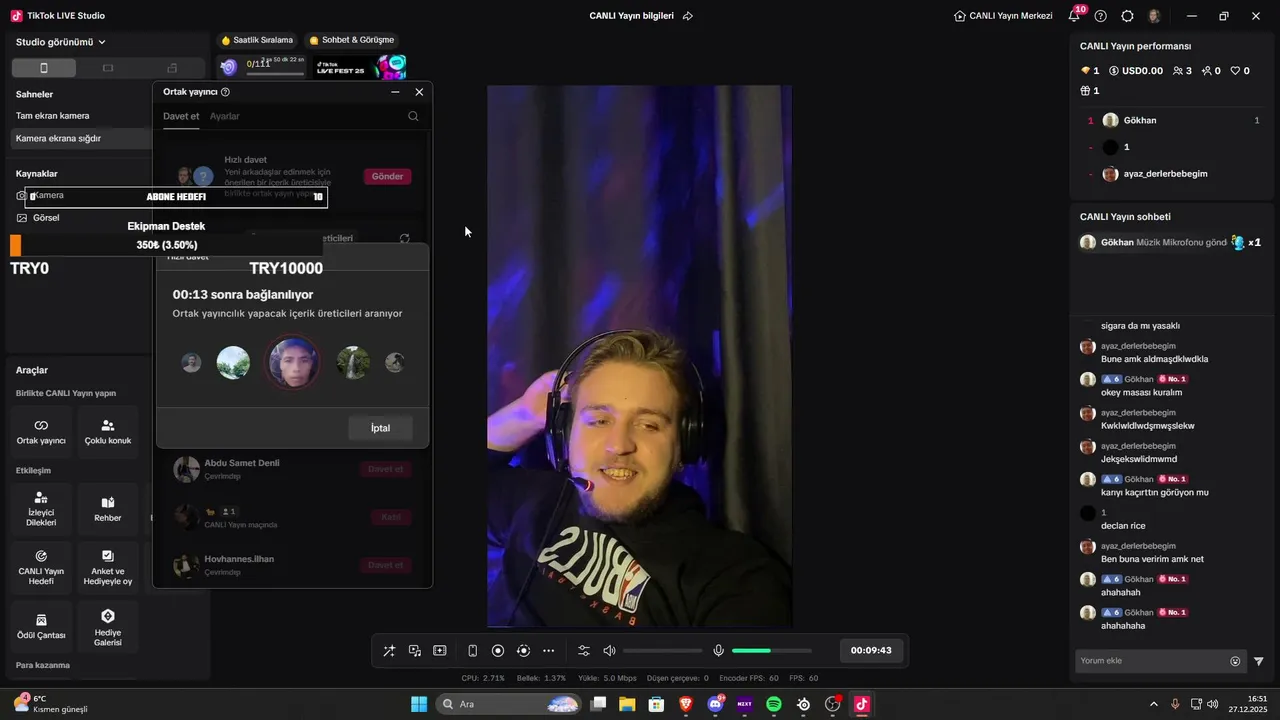Open the Windows Start menu
This screenshot has width=1280, height=720.
[419, 704]
